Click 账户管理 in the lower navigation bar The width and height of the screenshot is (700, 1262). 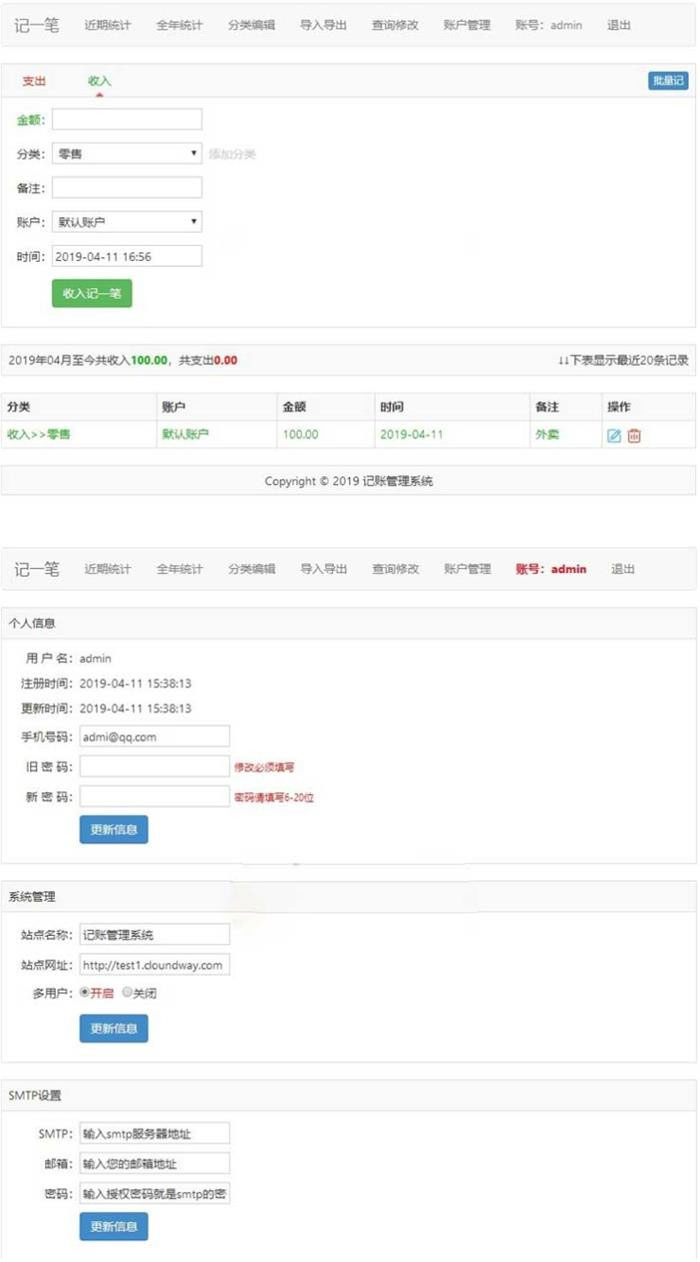467,569
